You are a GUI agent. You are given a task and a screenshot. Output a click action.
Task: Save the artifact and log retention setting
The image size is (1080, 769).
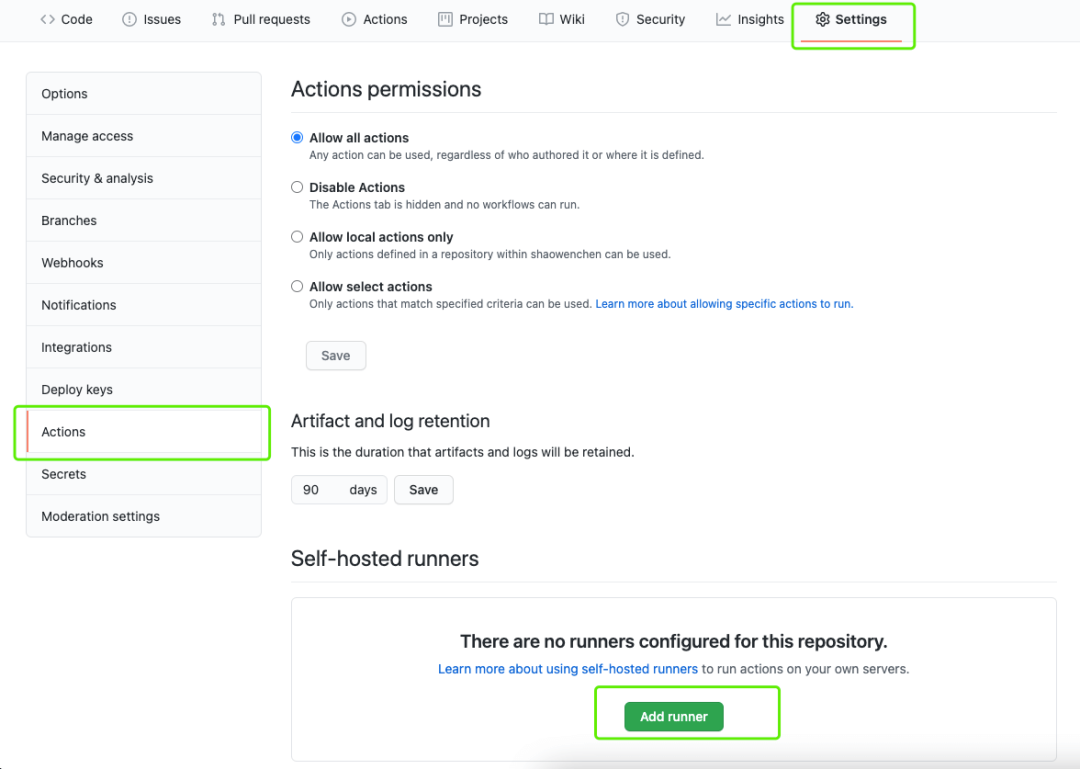click(x=423, y=490)
